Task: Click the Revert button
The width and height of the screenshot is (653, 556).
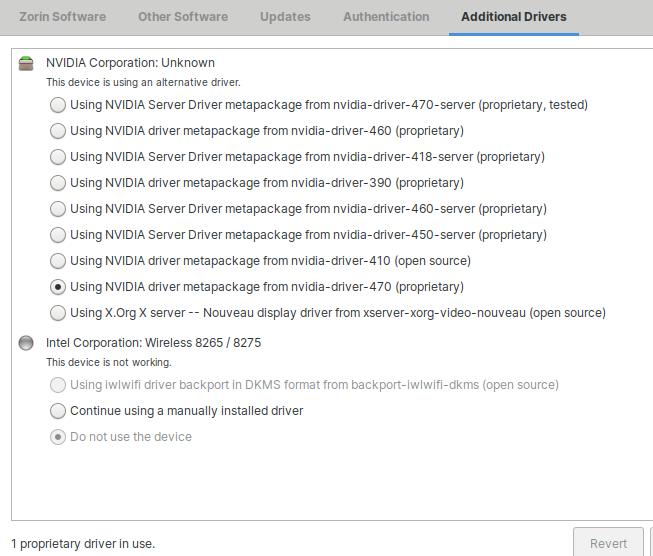Action: click(608, 543)
